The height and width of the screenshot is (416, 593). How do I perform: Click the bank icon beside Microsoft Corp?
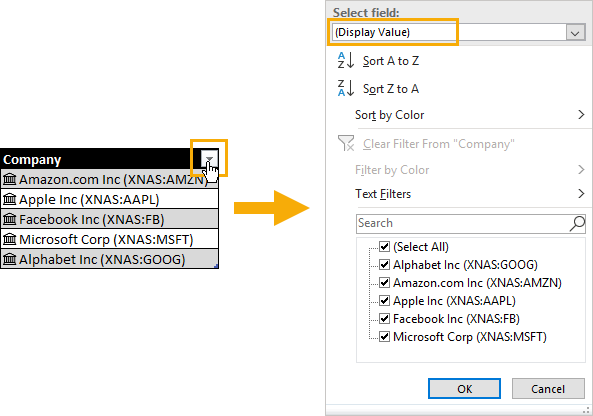(x=9, y=239)
